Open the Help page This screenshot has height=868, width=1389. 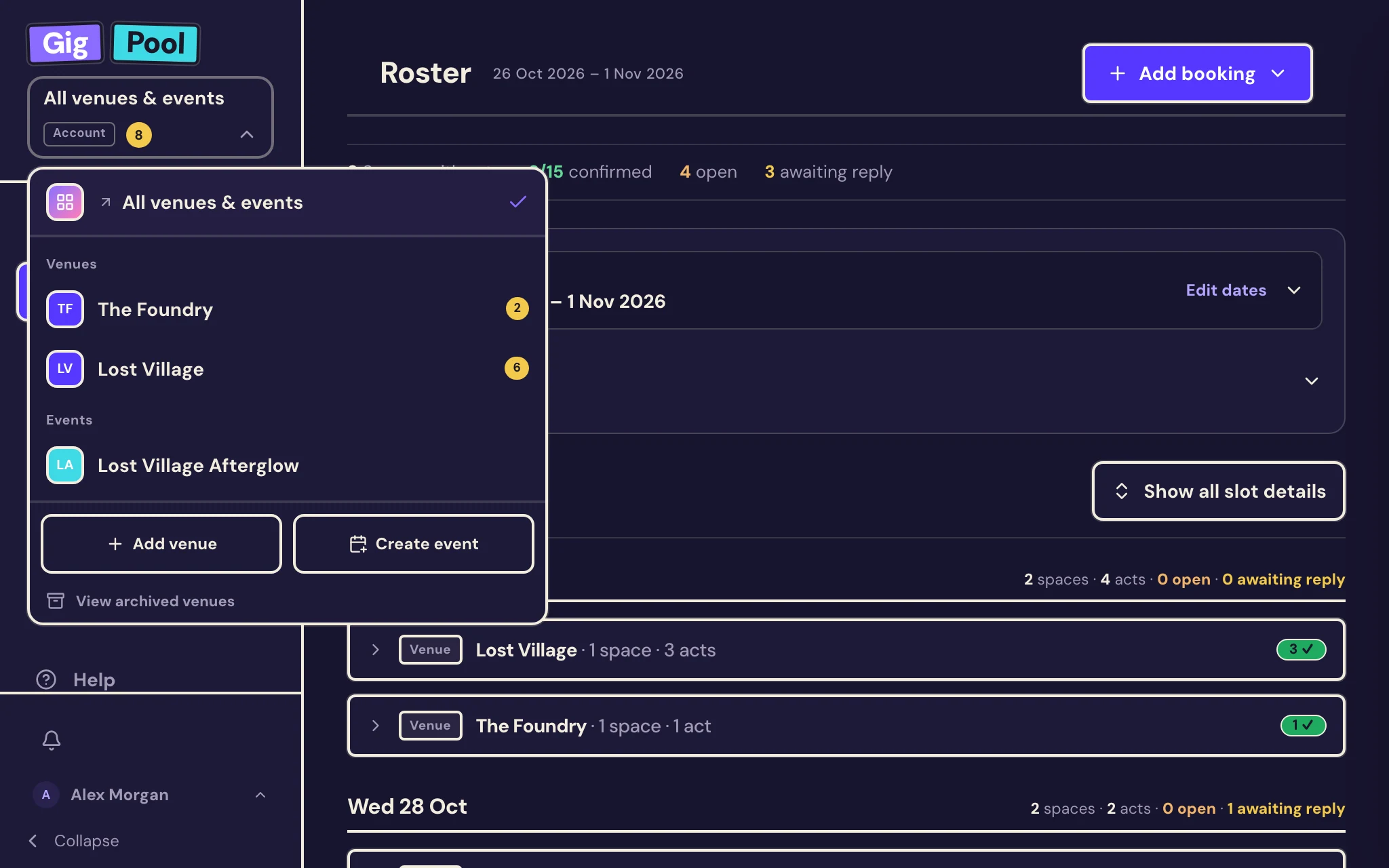coord(75,679)
